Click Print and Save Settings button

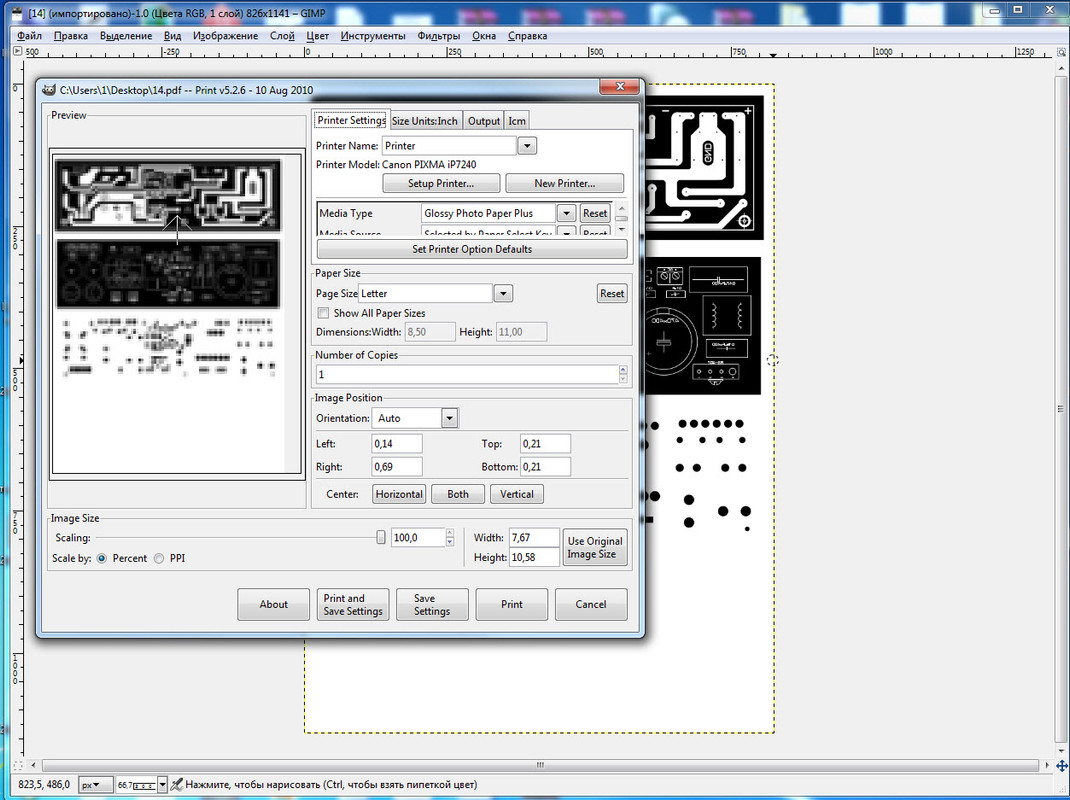tap(353, 604)
